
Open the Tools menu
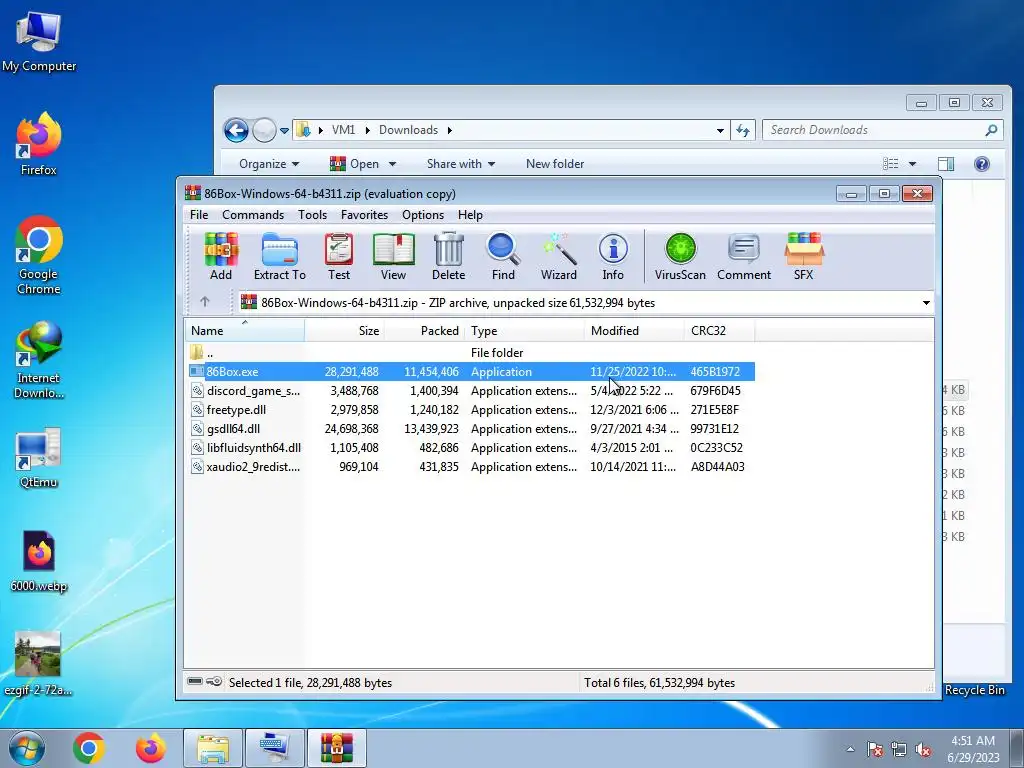click(312, 215)
